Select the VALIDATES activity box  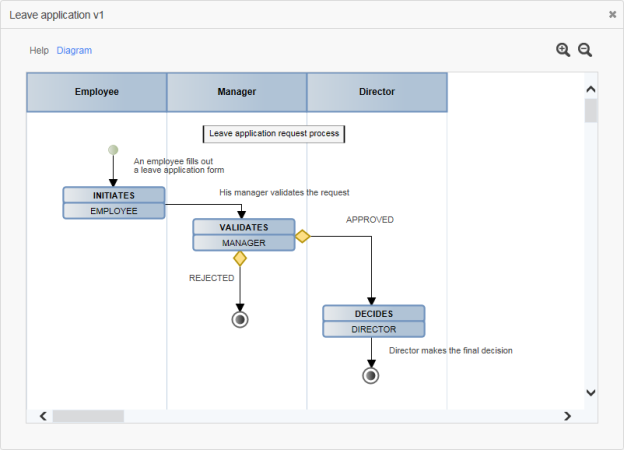click(244, 234)
